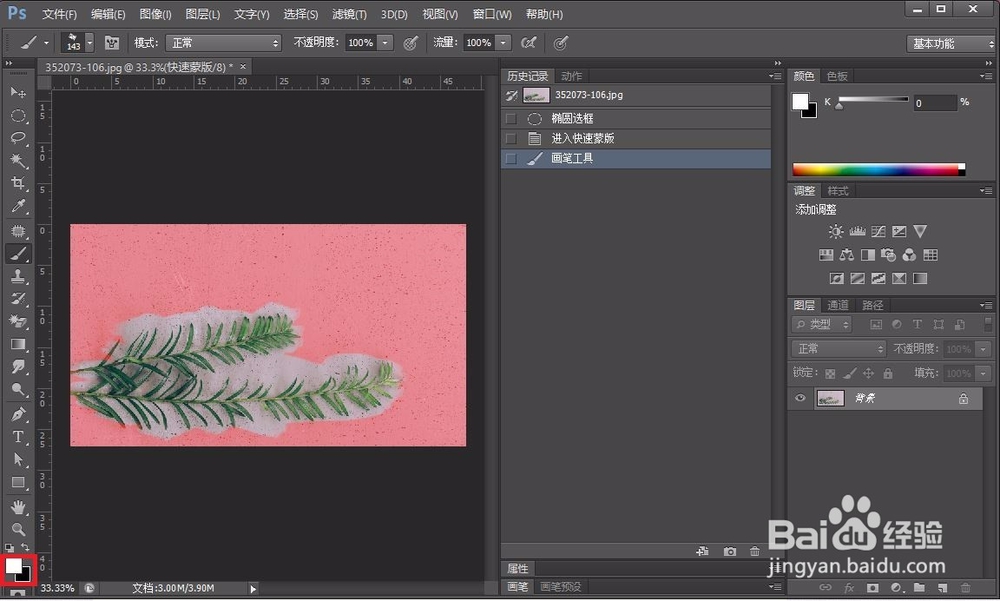The height and width of the screenshot is (601, 1000).
Task: Add a Color Balance adjustment
Action: tap(846, 255)
